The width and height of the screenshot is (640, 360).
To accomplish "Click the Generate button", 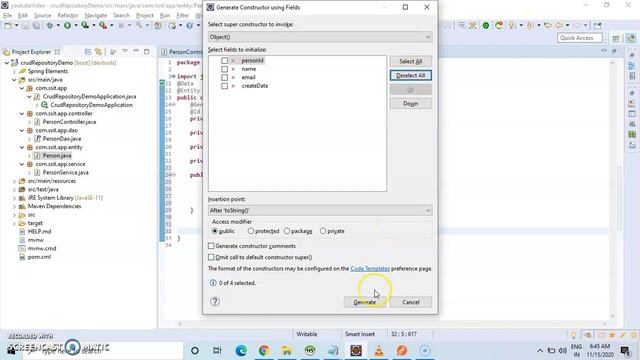I will 364,302.
